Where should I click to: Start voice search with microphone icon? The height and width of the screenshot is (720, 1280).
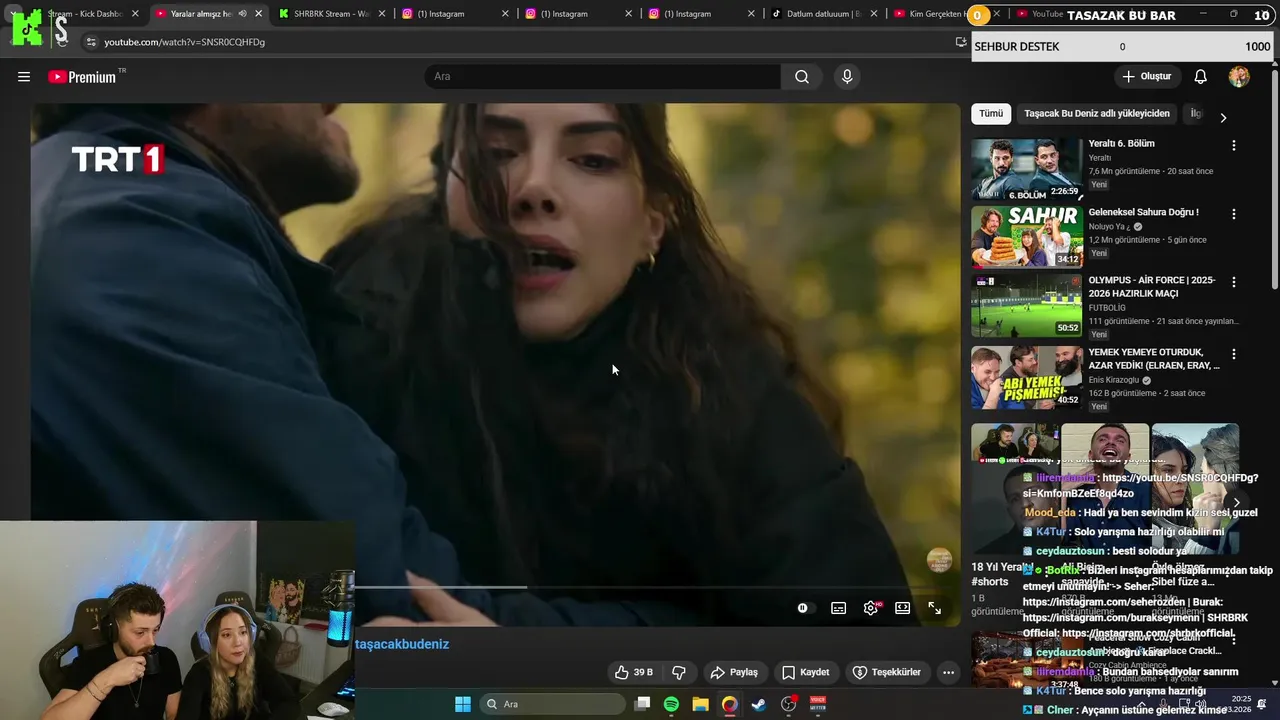[847, 77]
